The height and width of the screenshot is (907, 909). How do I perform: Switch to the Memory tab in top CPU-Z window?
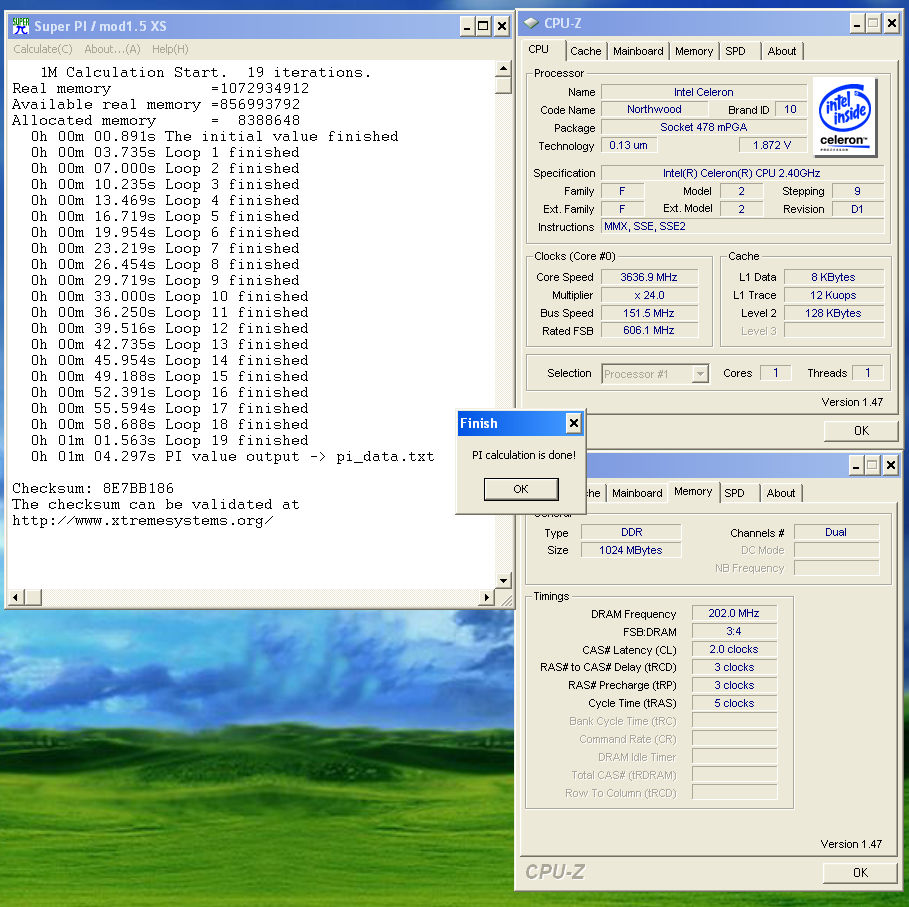pyautogui.click(x=693, y=51)
